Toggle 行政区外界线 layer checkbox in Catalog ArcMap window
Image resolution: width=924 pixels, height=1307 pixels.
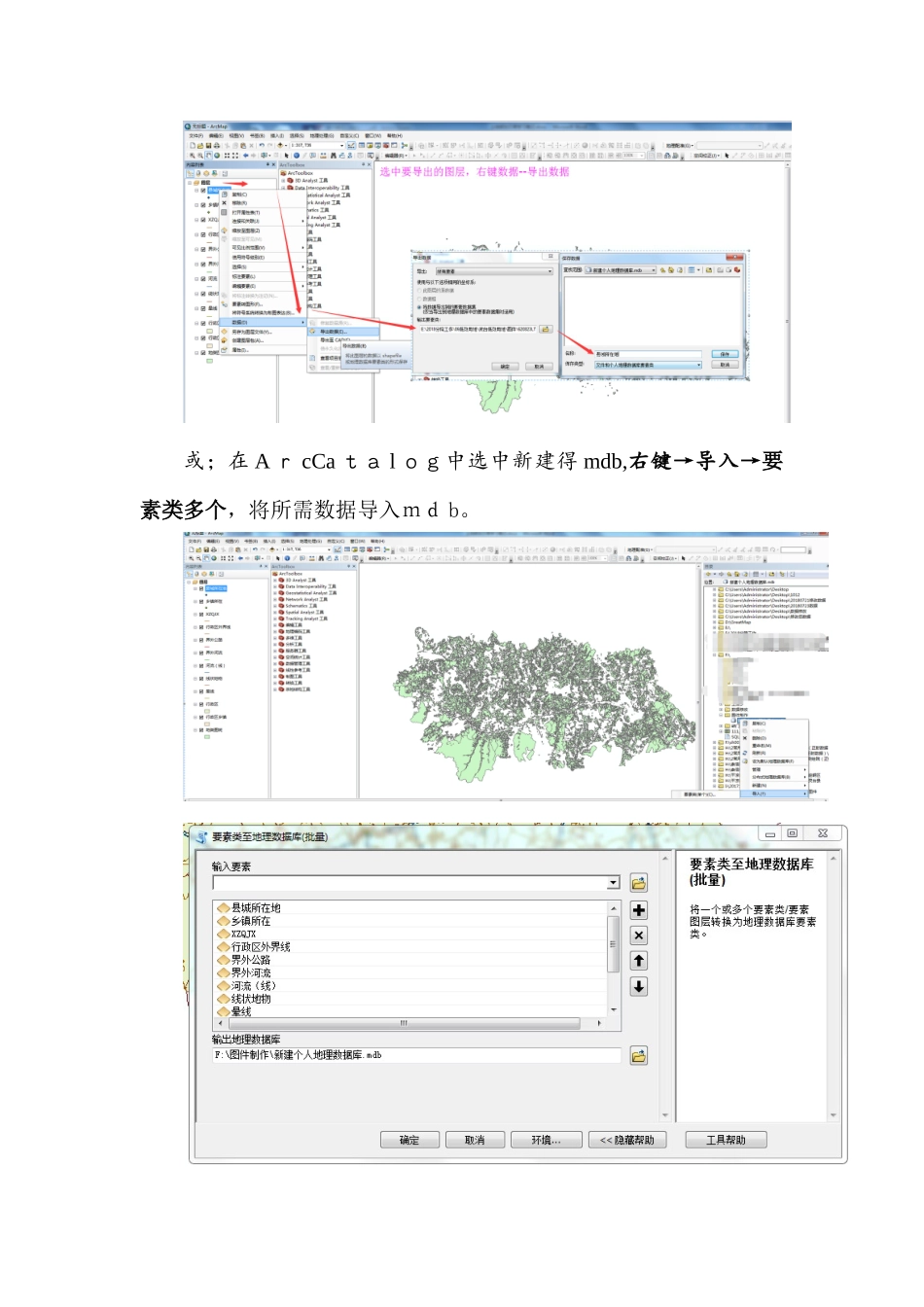pyautogui.click(x=201, y=627)
